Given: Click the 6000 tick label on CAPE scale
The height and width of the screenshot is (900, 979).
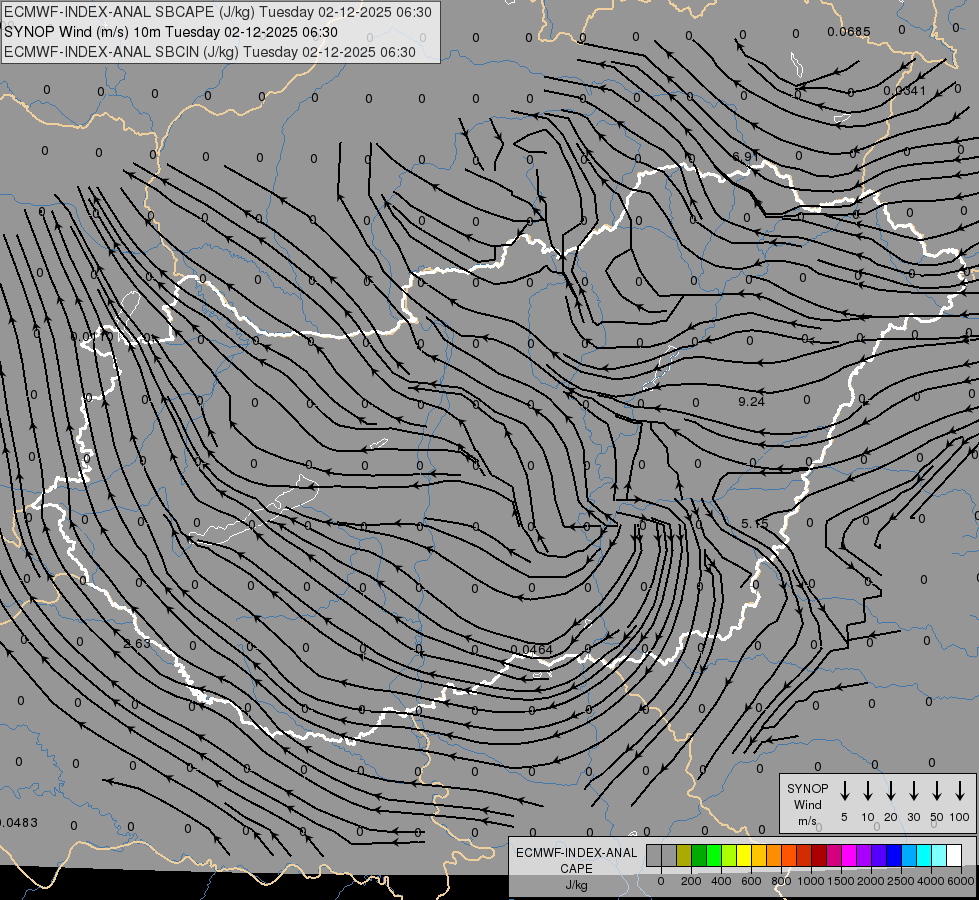Looking at the screenshot, I should (962, 881).
